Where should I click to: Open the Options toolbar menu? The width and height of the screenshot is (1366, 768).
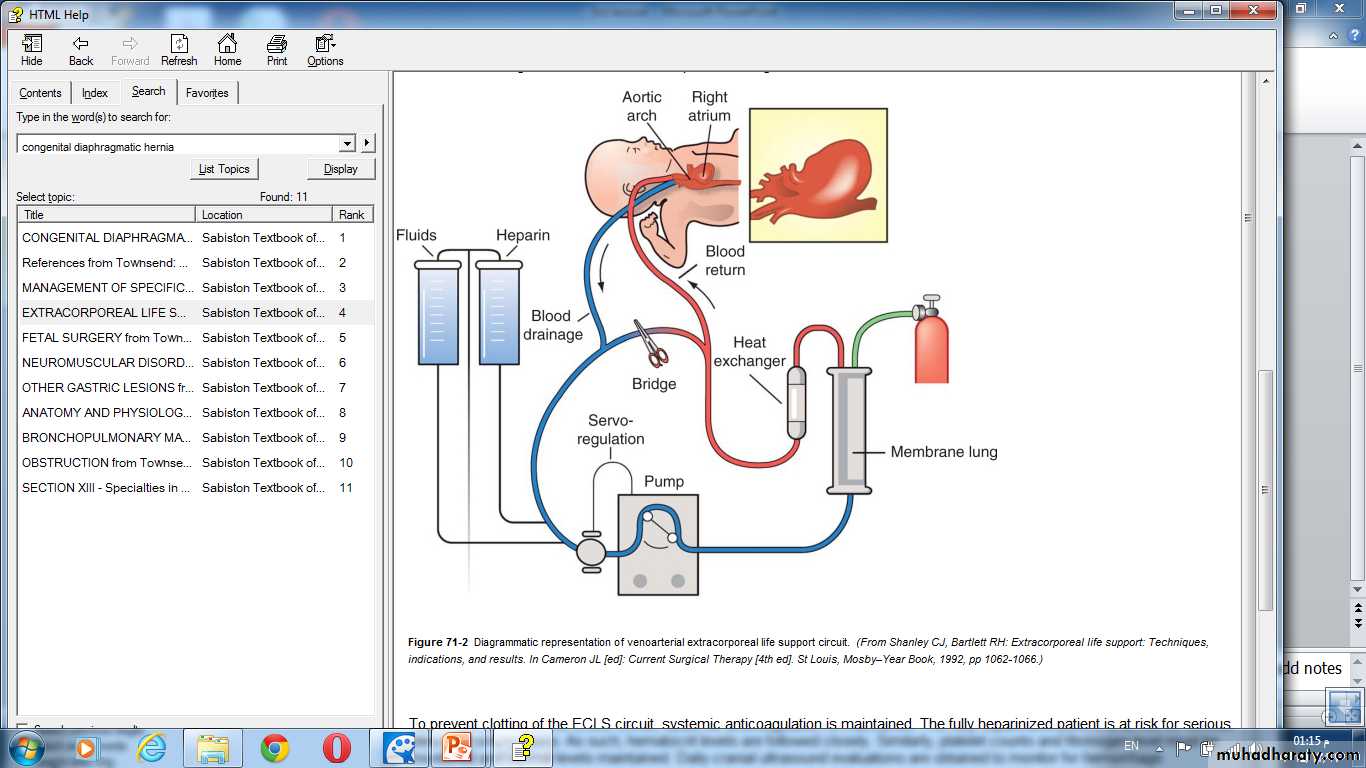pyautogui.click(x=325, y=50)
